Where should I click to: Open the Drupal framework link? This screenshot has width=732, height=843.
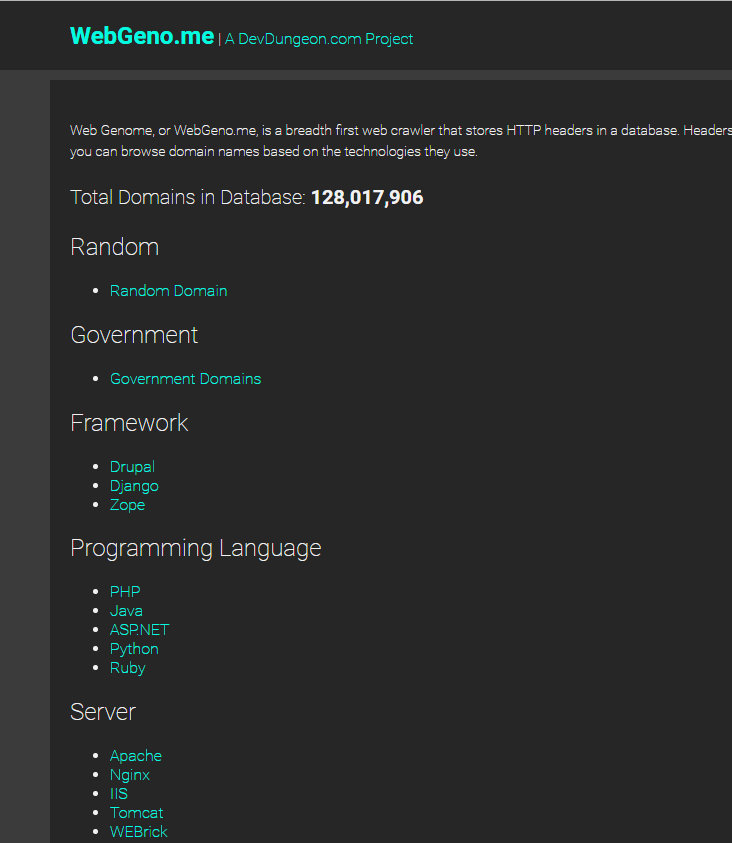click(132, 467)
